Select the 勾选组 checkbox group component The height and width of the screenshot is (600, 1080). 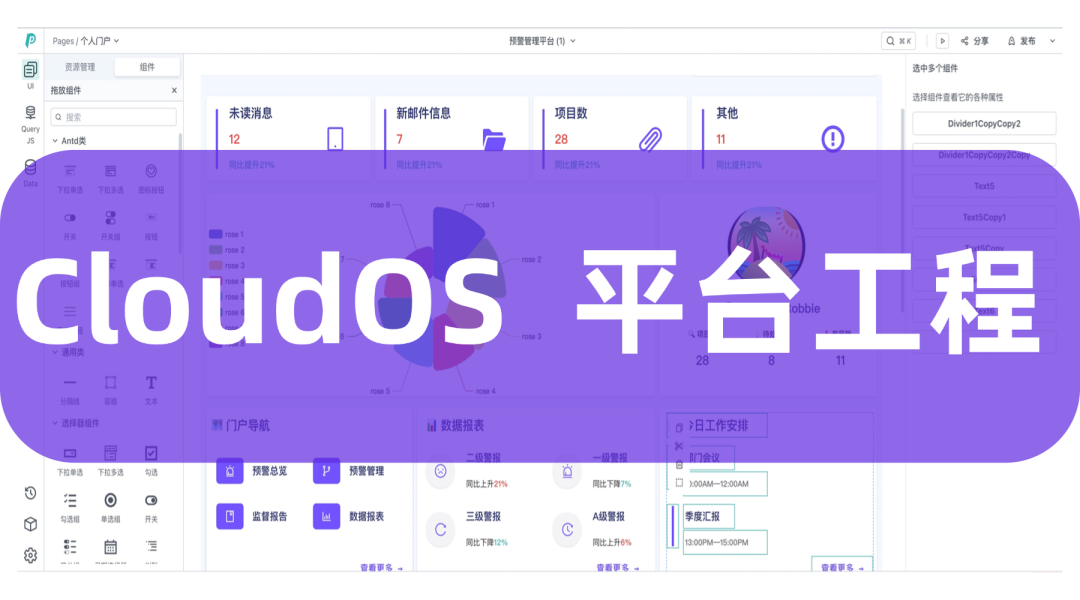pyautogui.click(x=70, y=508)
